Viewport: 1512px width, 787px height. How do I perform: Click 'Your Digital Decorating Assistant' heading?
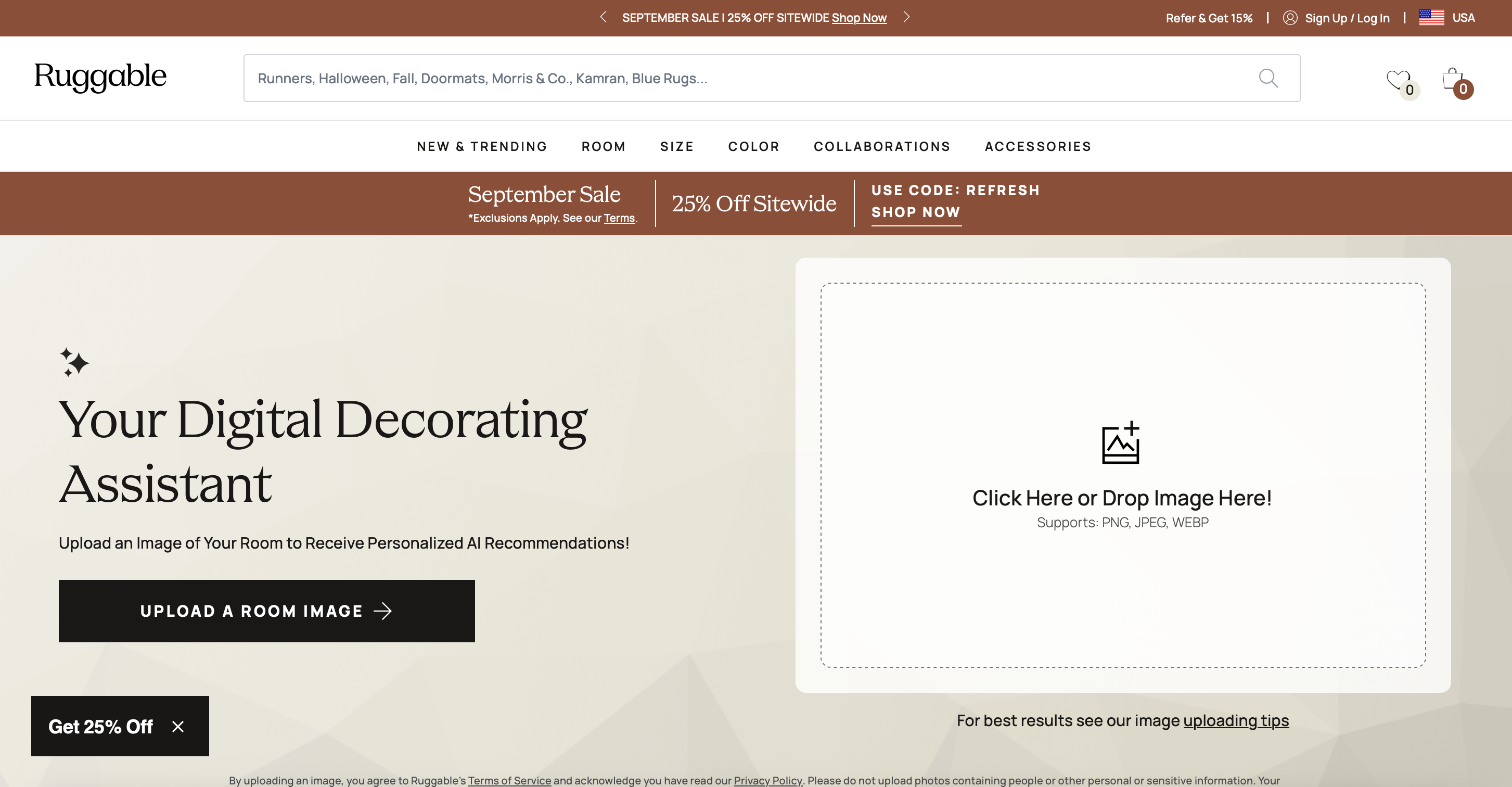pos(323,451)
